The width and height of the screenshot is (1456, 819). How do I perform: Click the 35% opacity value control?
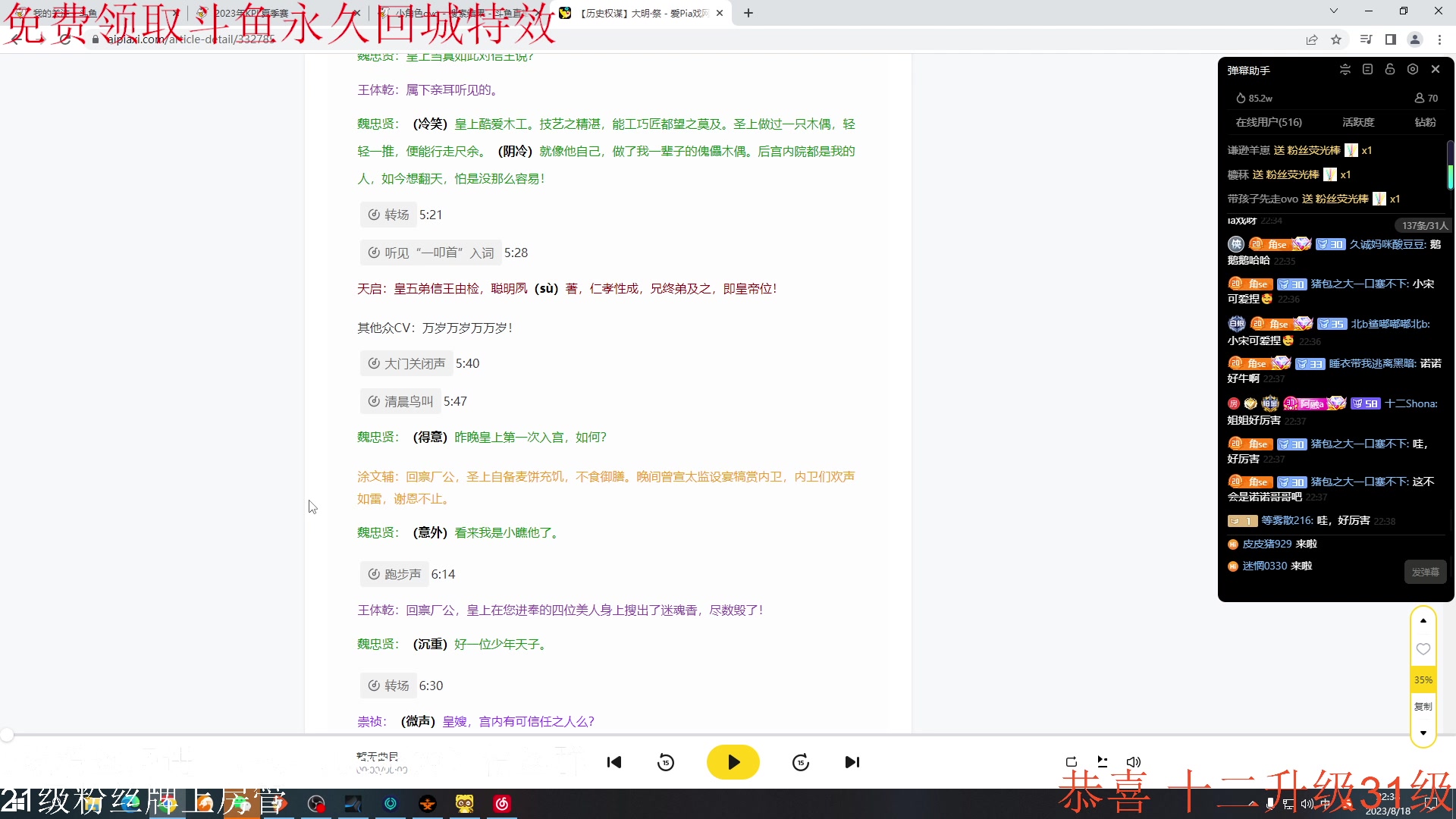[x=1423, y=679]
